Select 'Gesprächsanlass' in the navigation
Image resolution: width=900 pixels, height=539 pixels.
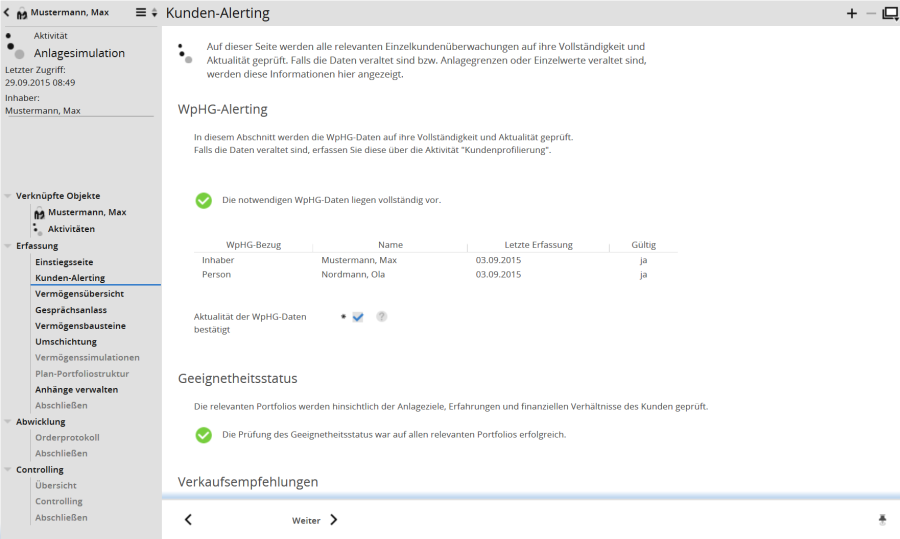click(x=71, y=310)
